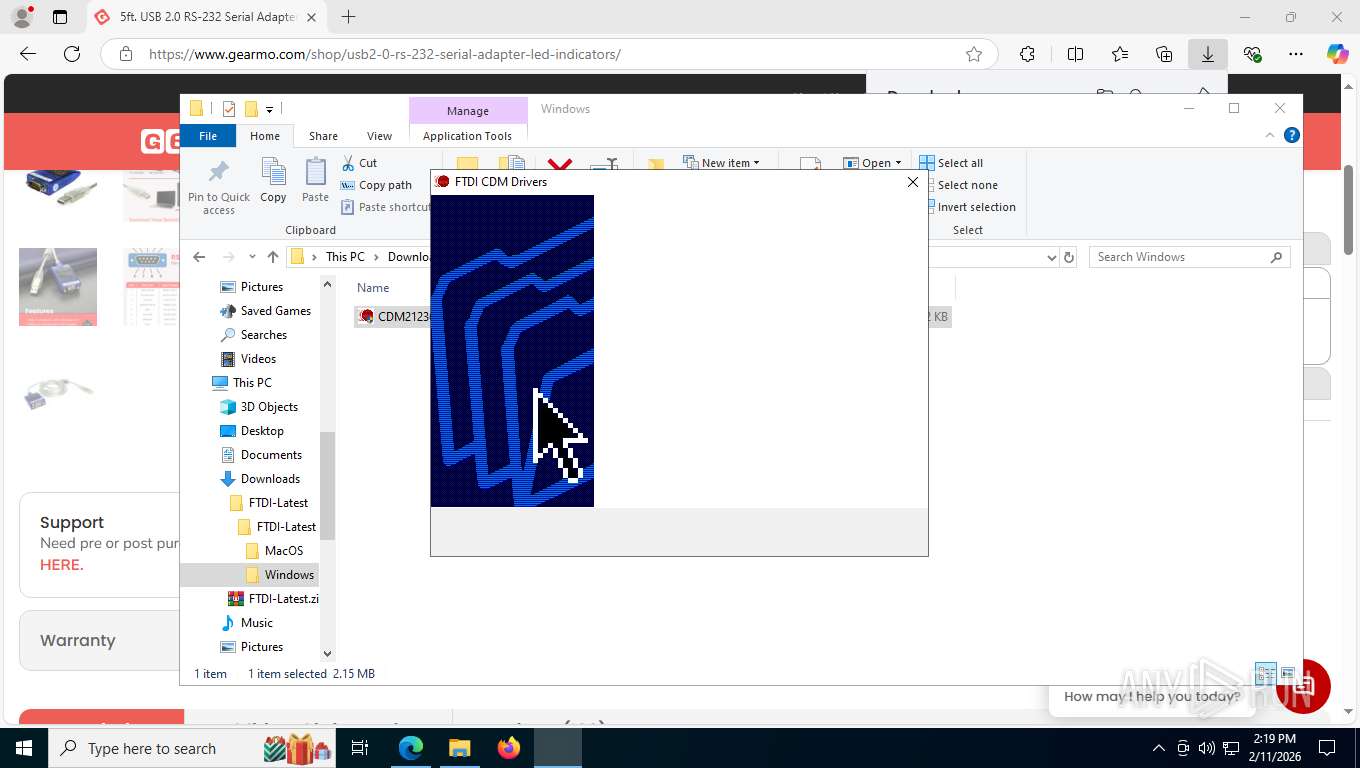
Task: Open Windows Start menu
Action: click(x=24, y=748)
